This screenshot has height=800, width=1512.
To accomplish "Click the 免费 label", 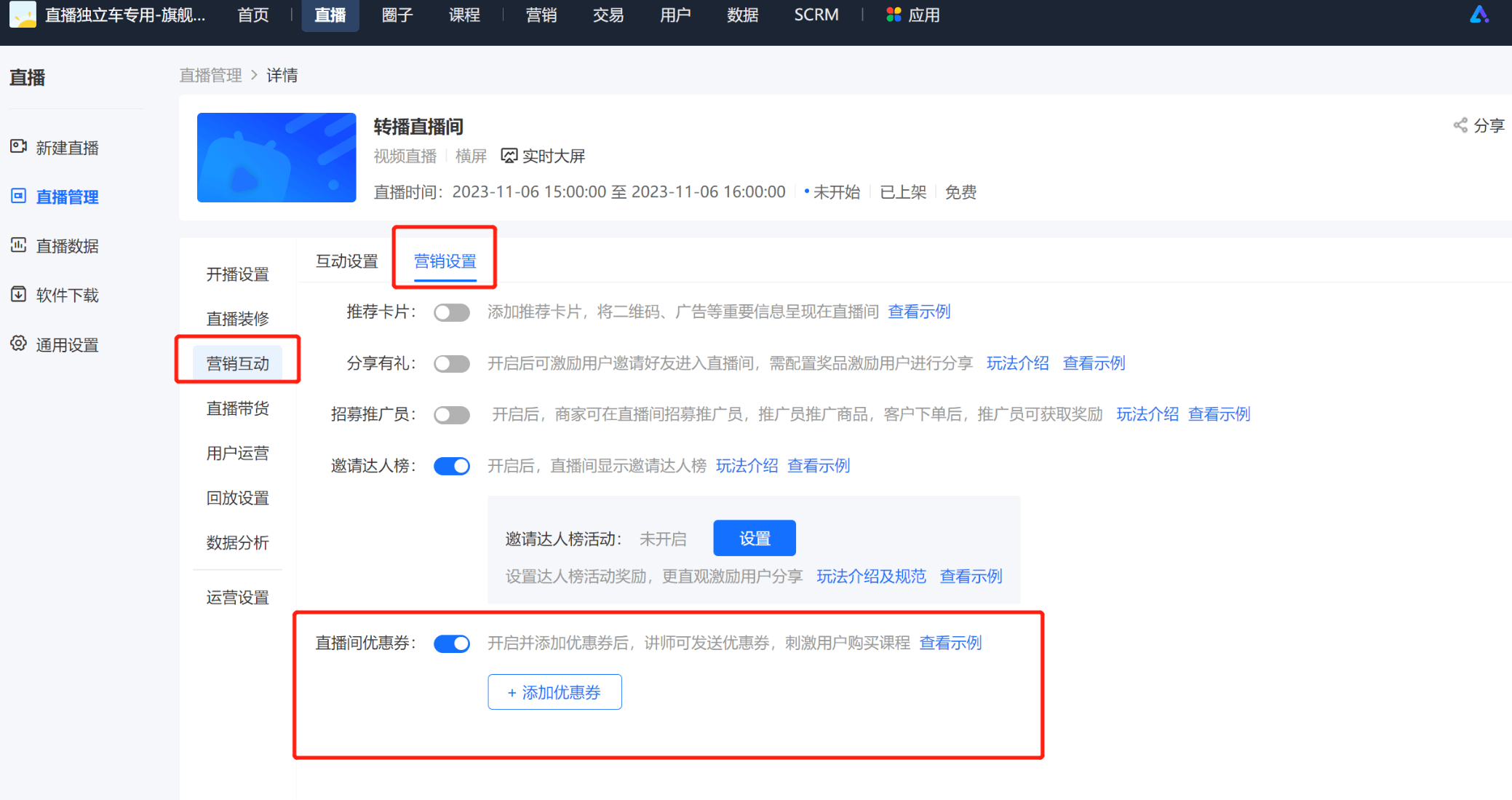I will 960,192.
